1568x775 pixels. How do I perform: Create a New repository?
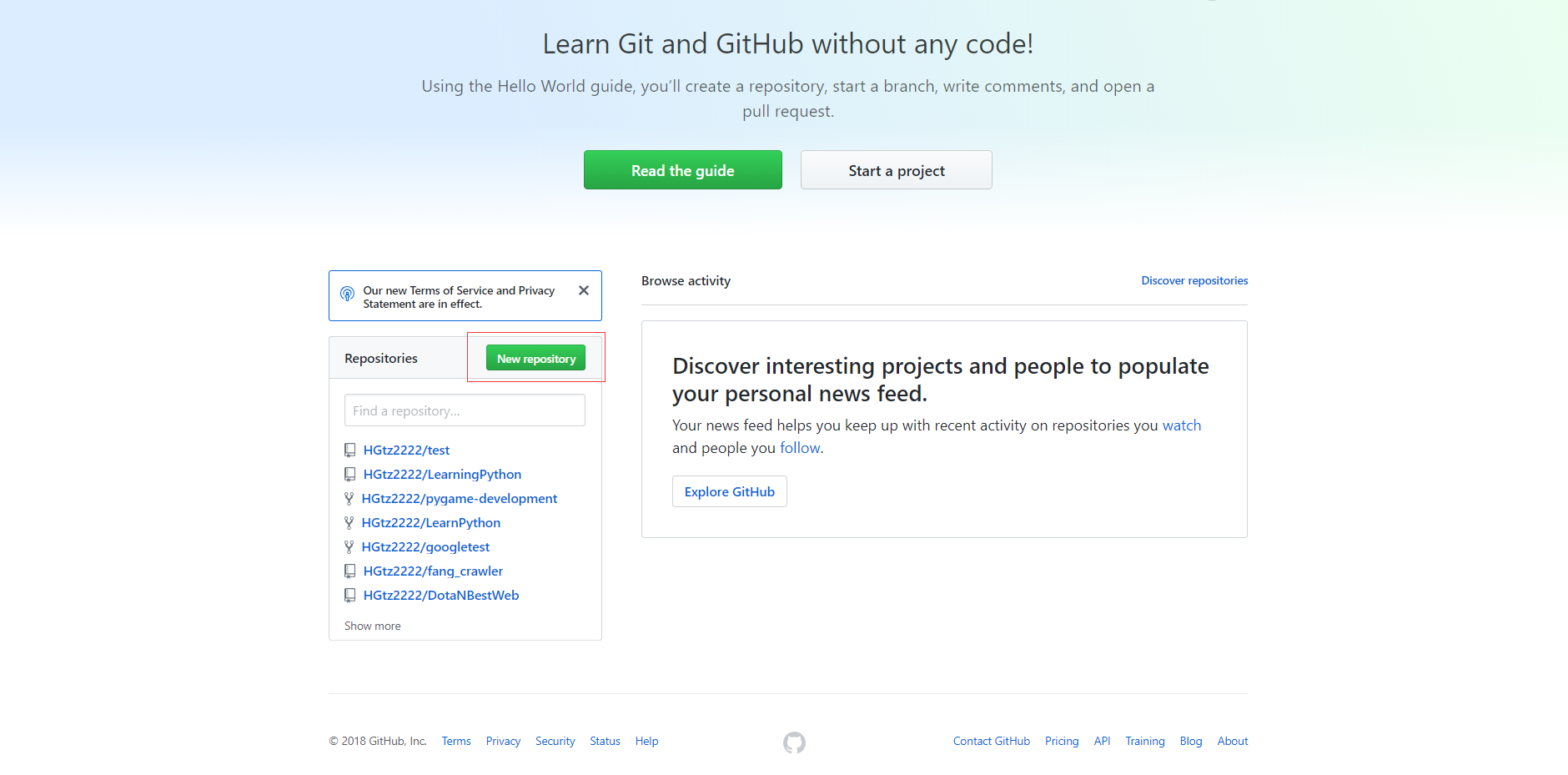[x=536, y=359]
